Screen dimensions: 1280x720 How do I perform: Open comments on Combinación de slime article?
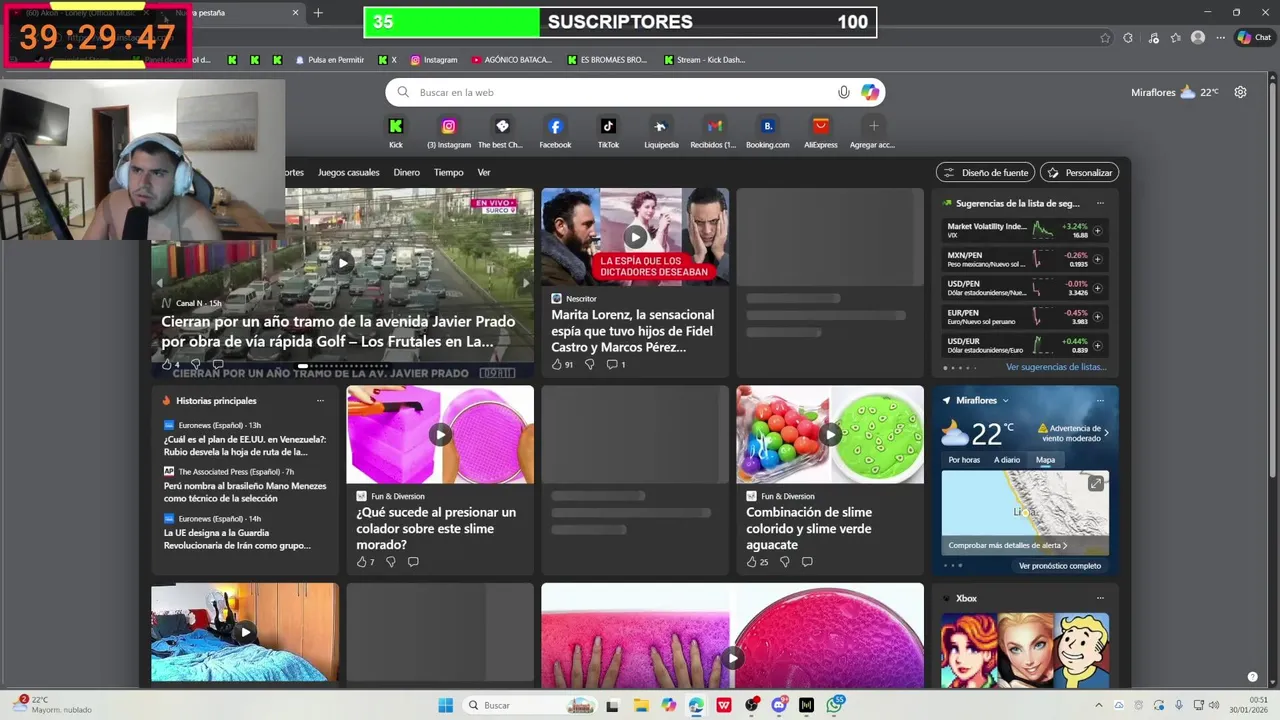pyautogui.click(x=807, y=562)
